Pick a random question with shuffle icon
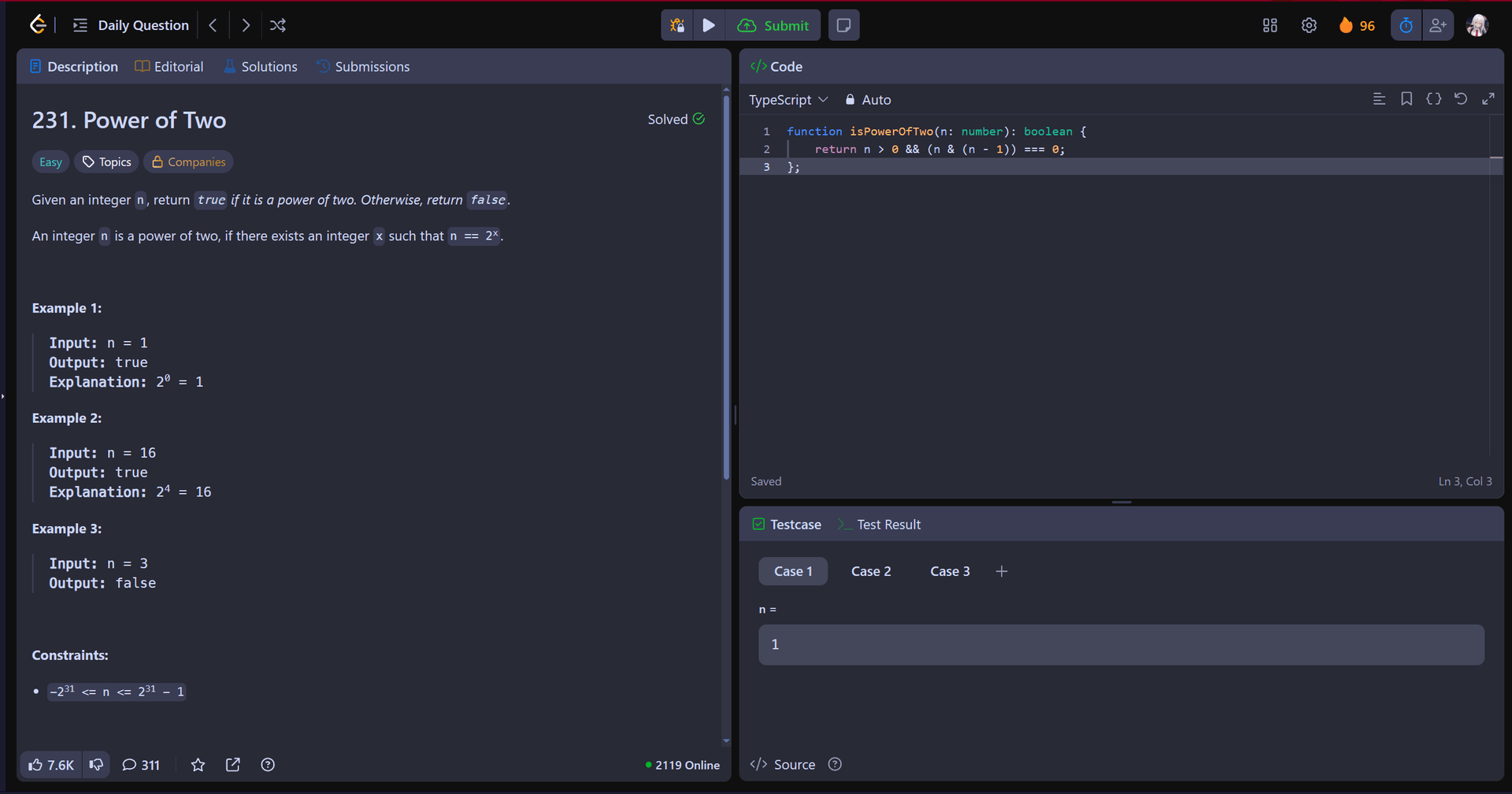Image resolution: width=1512 pixels, height=794 pixels. [x=277, y=24]
